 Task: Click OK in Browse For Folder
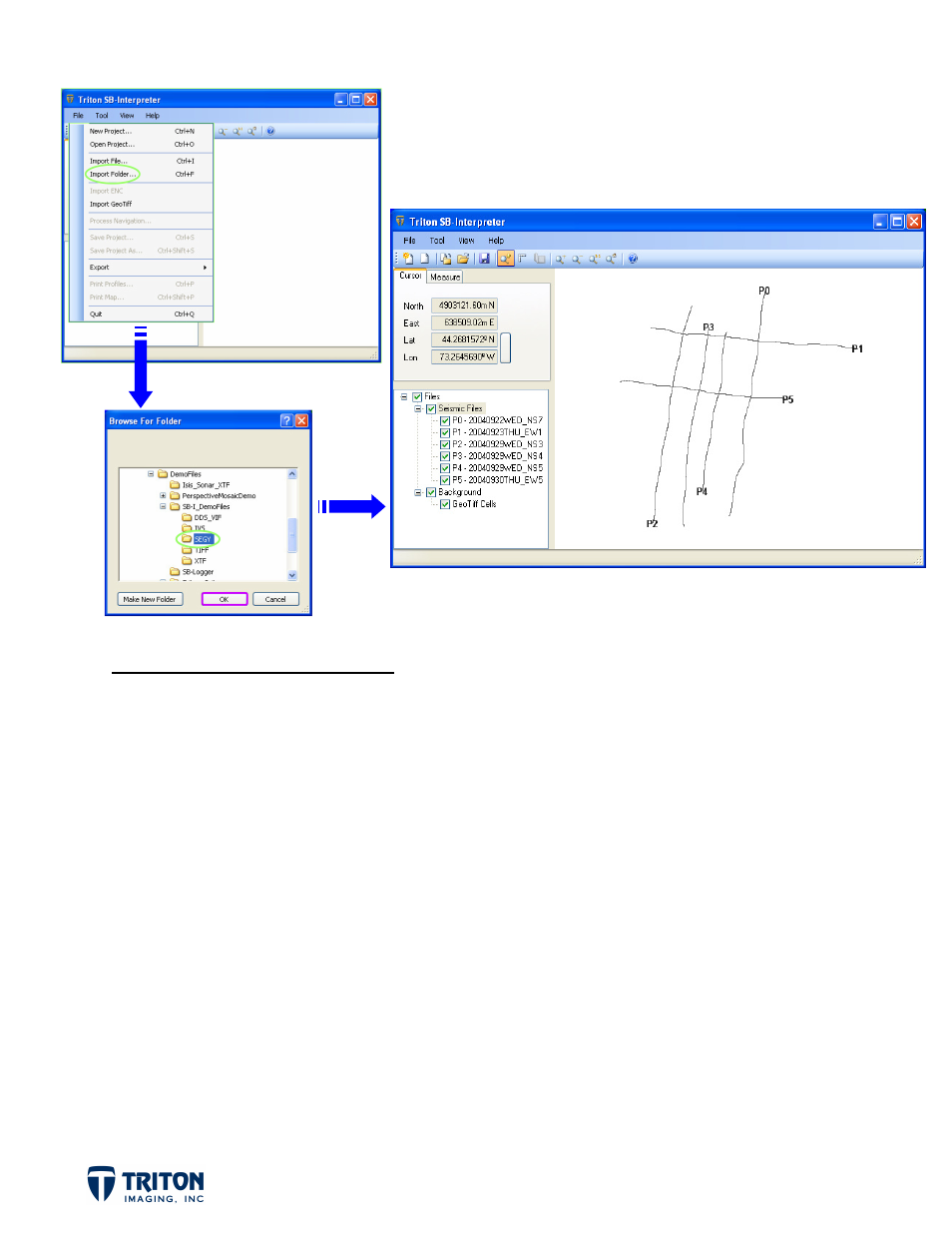click(x=224, y=599)
